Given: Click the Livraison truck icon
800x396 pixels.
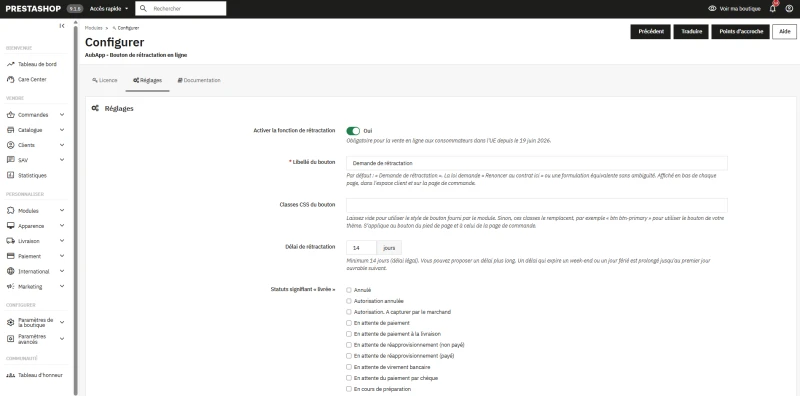Looking at the screenshot, I should 11,241.
